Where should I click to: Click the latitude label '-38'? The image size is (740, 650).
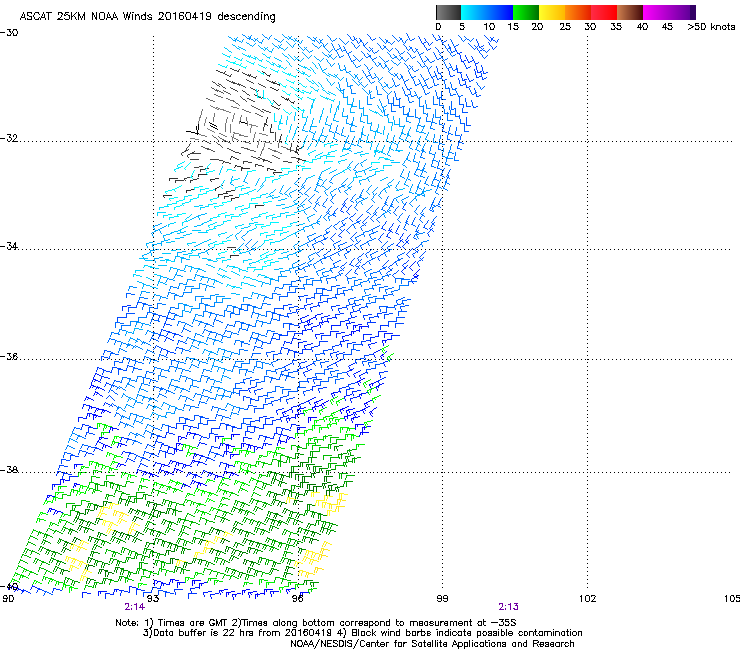[9, 470]
